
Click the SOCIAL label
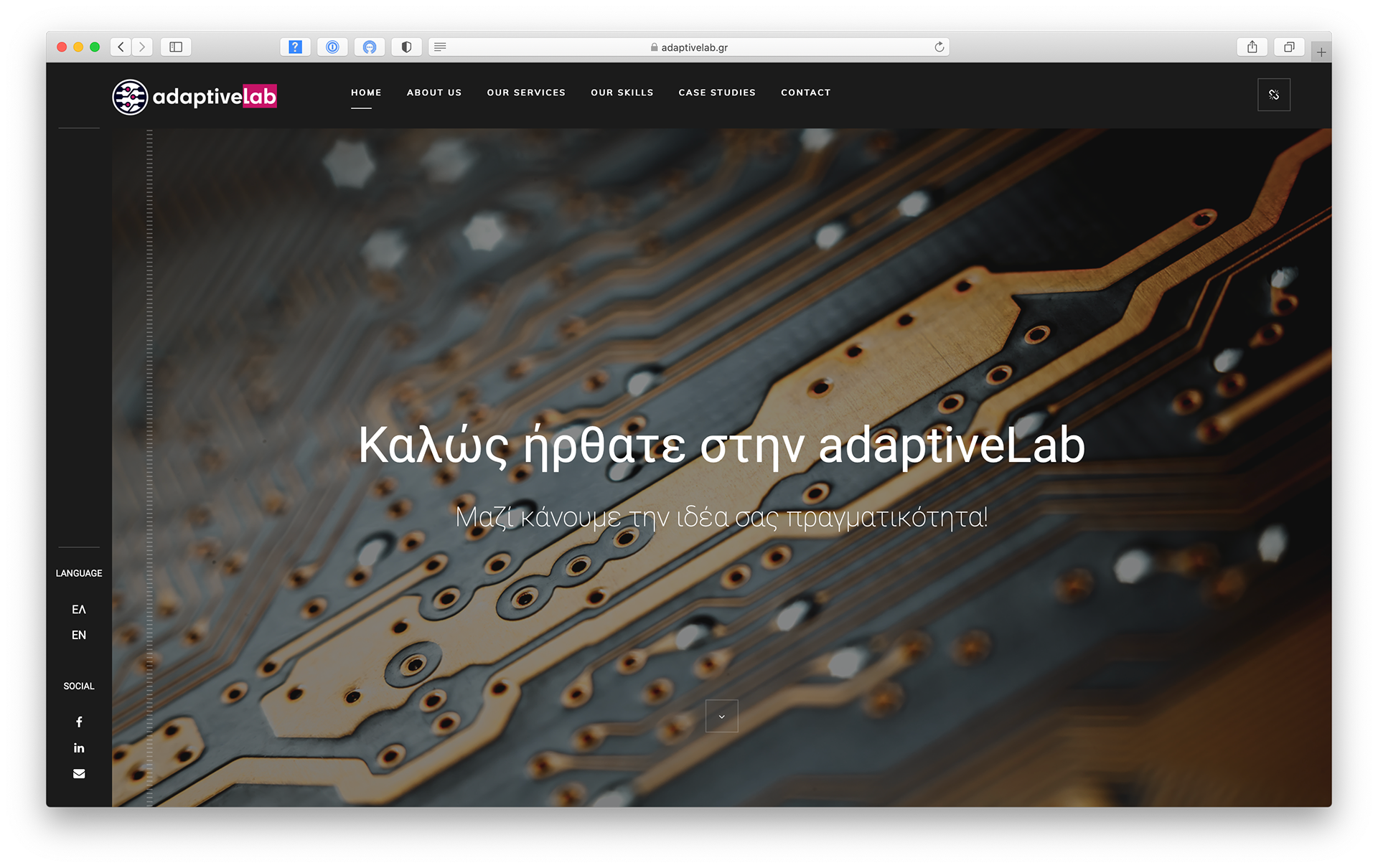pyautogui.click(x=79, y=686)
